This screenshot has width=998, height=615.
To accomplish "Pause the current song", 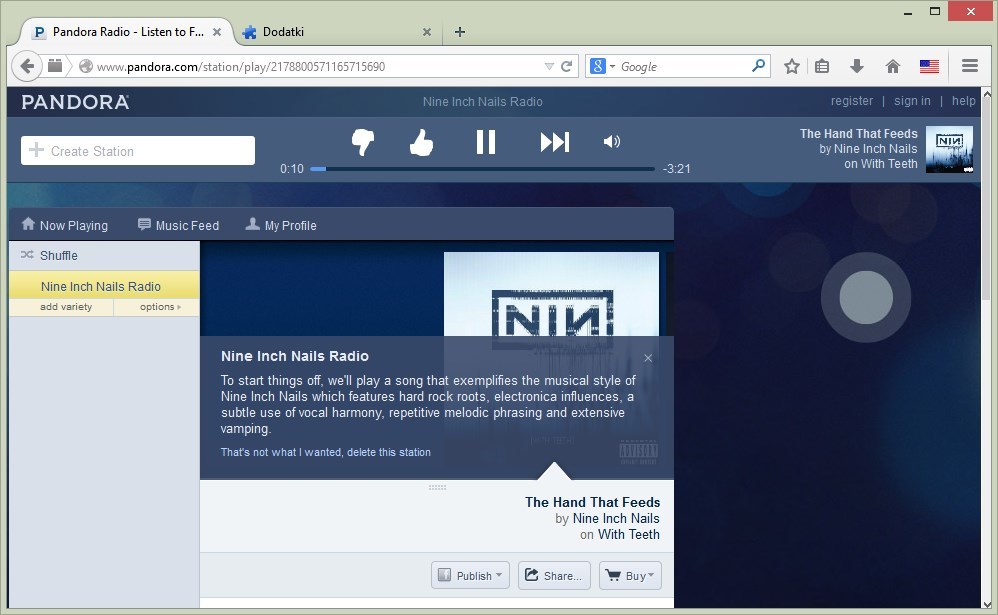I will pyautogui.click(x=486, y=142).
